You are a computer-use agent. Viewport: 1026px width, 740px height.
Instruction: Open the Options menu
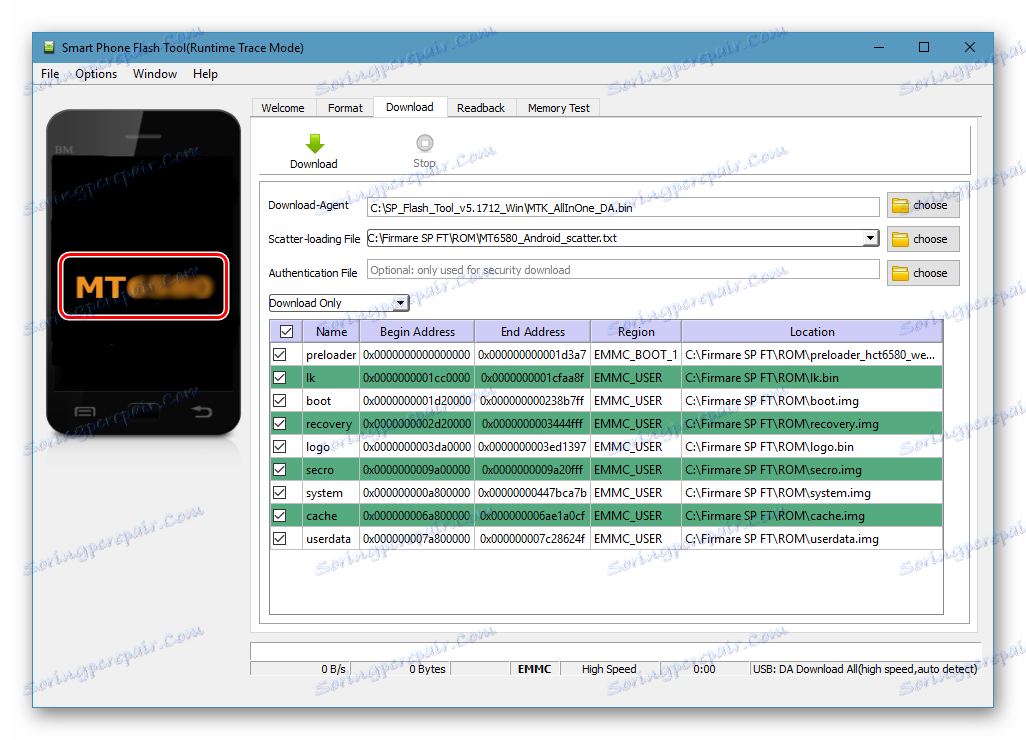tap(96, 74)
